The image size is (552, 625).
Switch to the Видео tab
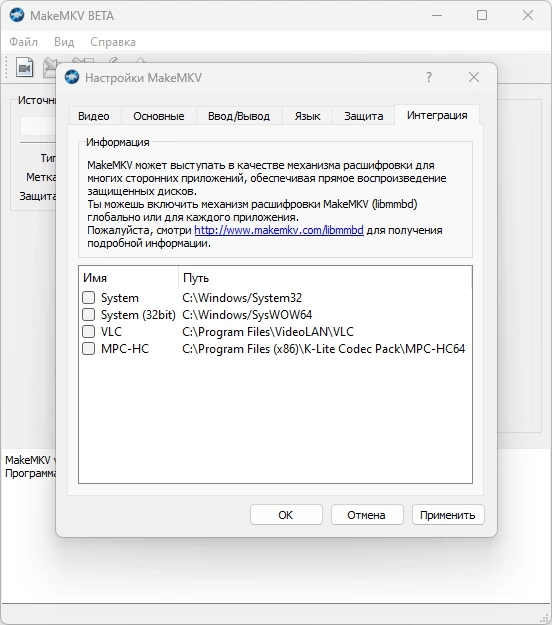coord(94,116)
